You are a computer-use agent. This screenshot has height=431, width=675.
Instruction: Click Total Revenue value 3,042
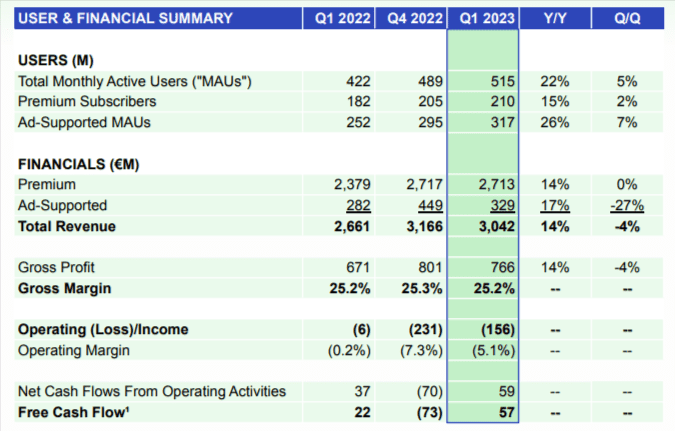click(497, 227)
